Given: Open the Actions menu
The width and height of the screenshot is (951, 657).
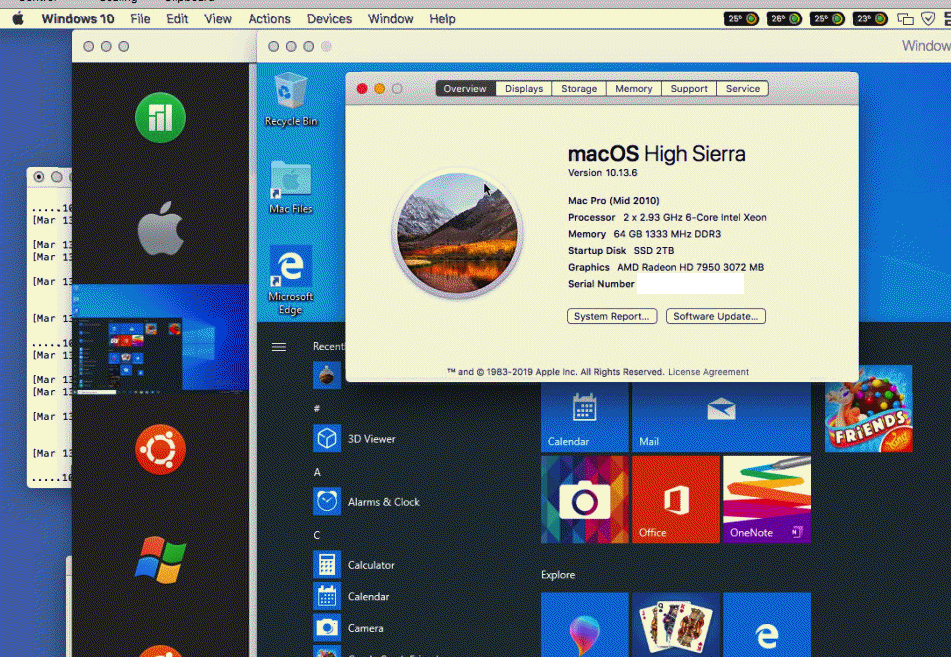Looking at the screenshot, I should 269,19.
